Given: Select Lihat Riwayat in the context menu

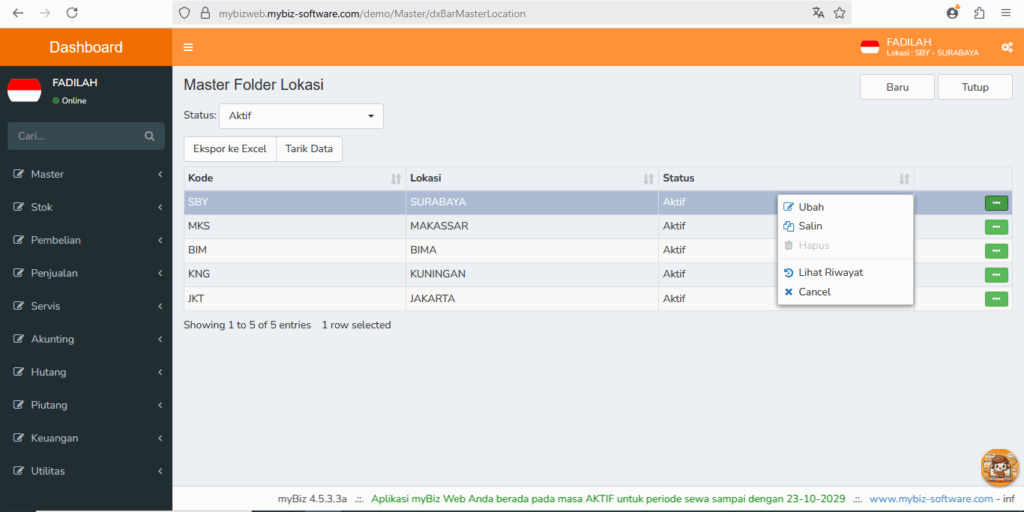Looking at the screenshot, I should pos(845,272).
